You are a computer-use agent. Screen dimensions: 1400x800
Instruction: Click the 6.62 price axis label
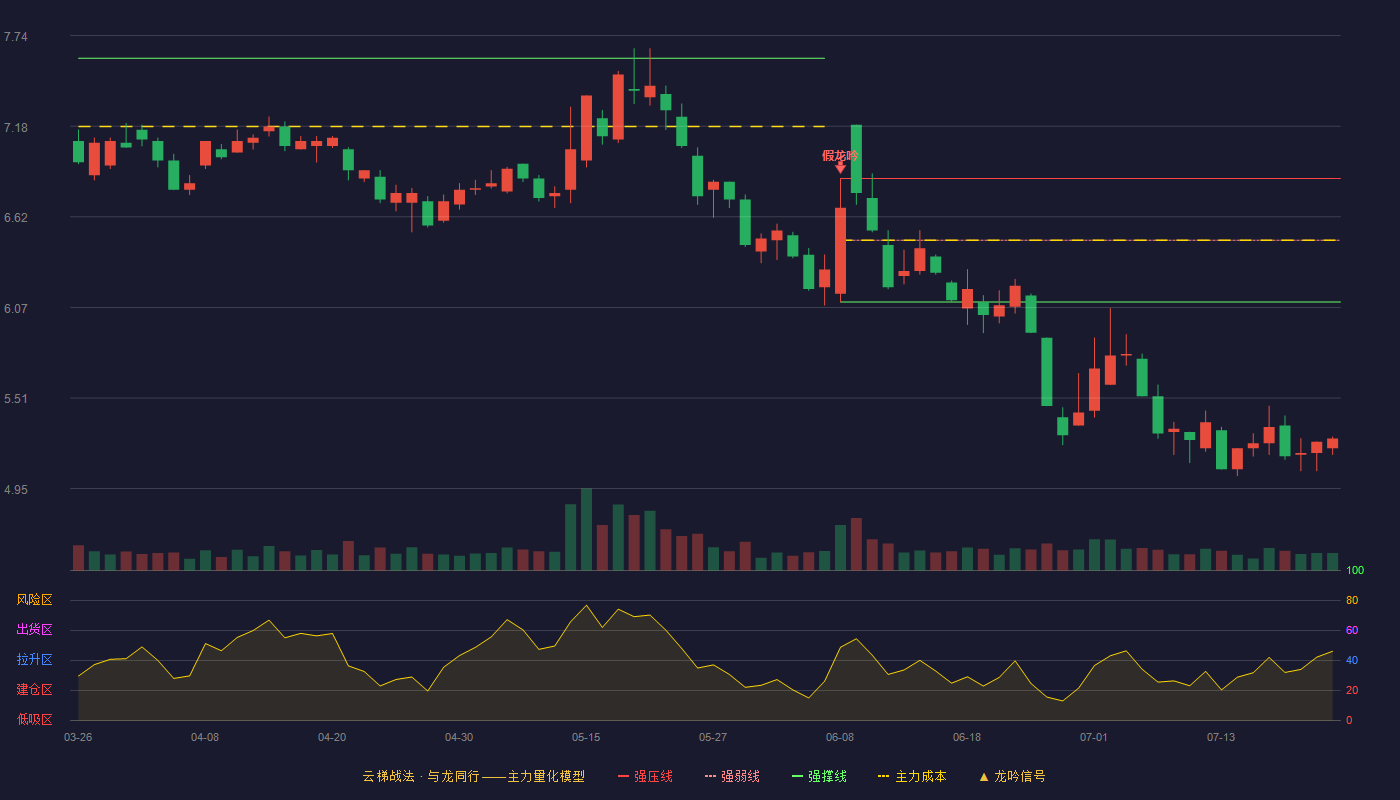16,218
